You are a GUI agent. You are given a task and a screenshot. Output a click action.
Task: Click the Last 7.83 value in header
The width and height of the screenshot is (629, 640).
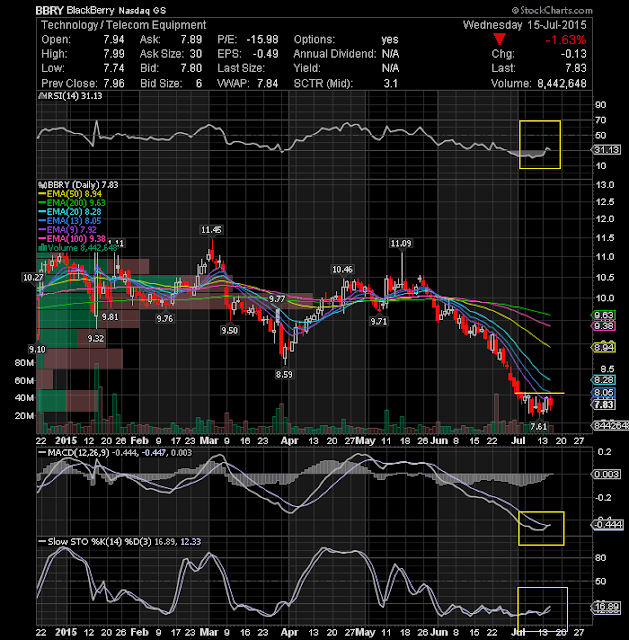[x=576, y=68]
